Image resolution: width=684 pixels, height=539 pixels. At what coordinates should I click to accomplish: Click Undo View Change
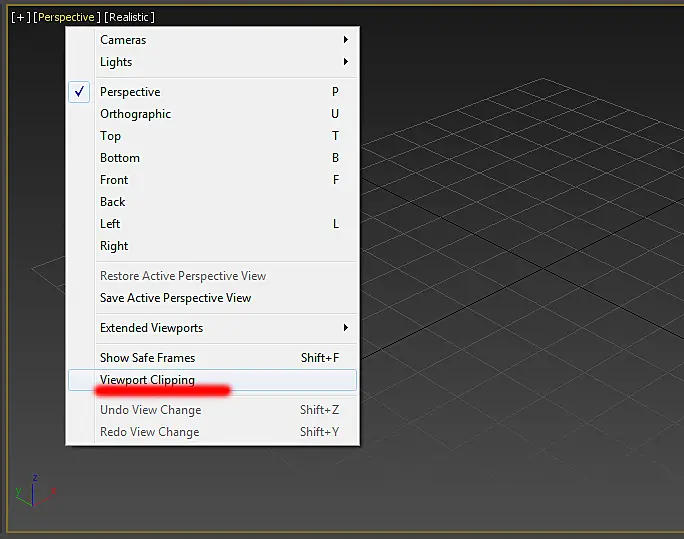tap(212, 409)
